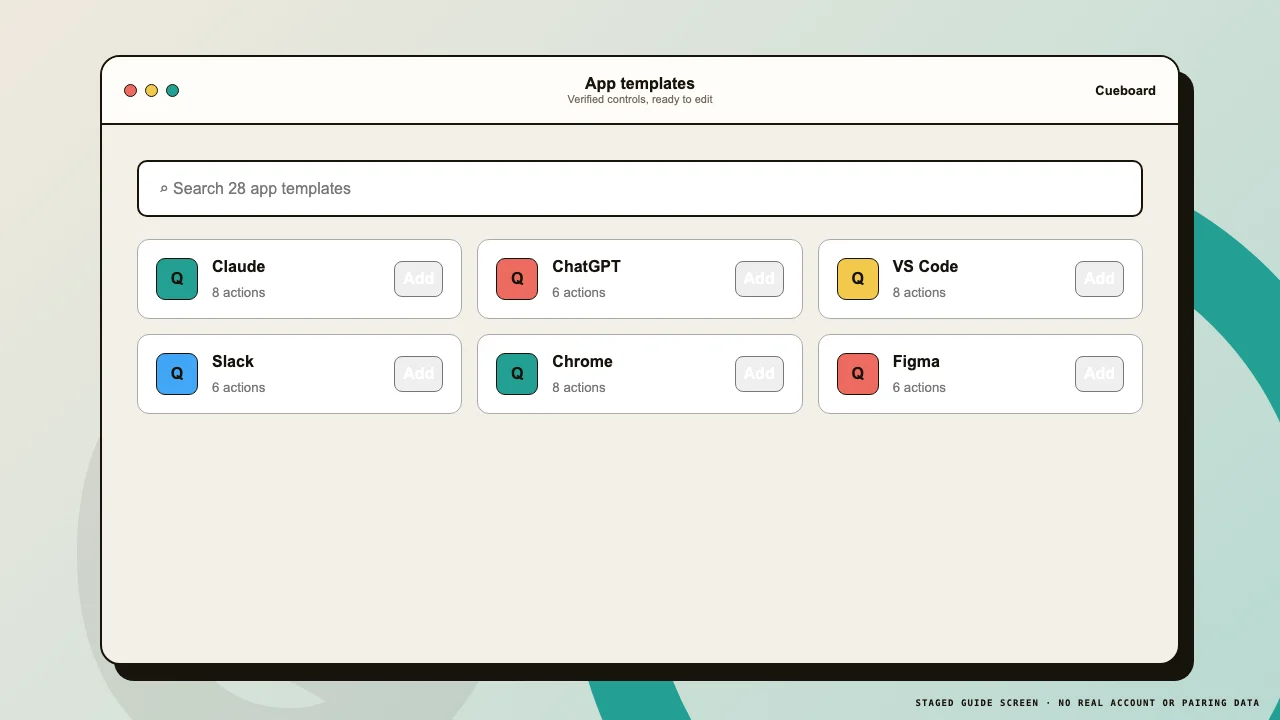Click the teal Chrome app icon

click(517, 374)
